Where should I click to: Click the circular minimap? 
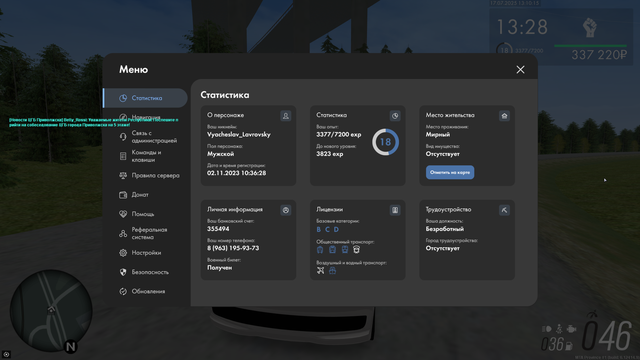click(x=51, y=310)
